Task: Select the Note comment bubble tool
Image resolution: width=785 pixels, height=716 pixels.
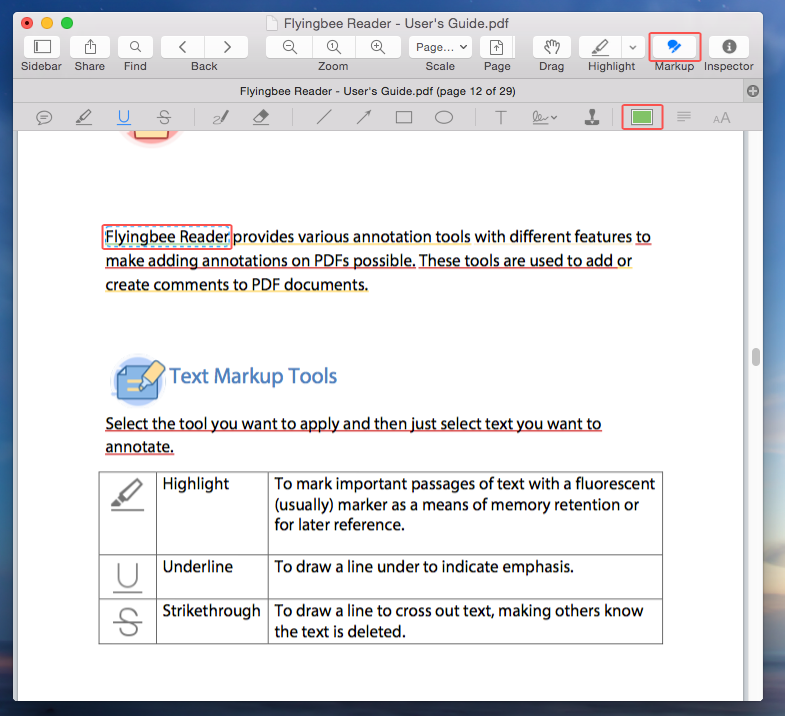Action: pyautogui.click(x=44, y=118)
